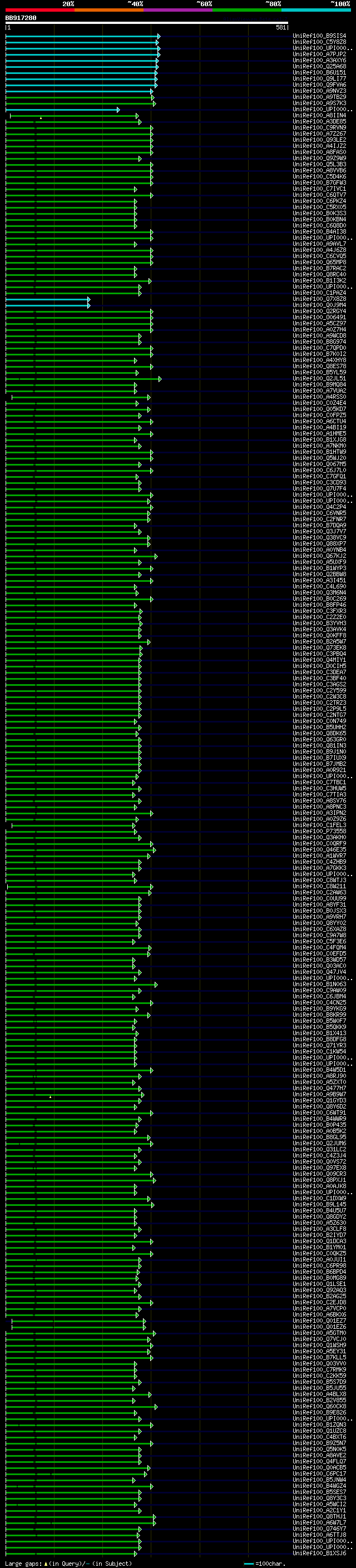This screenshot has height=1568, width=356.
Task: Select the UniRef100_B3WD57 label
Action: (x=319, y=960)
